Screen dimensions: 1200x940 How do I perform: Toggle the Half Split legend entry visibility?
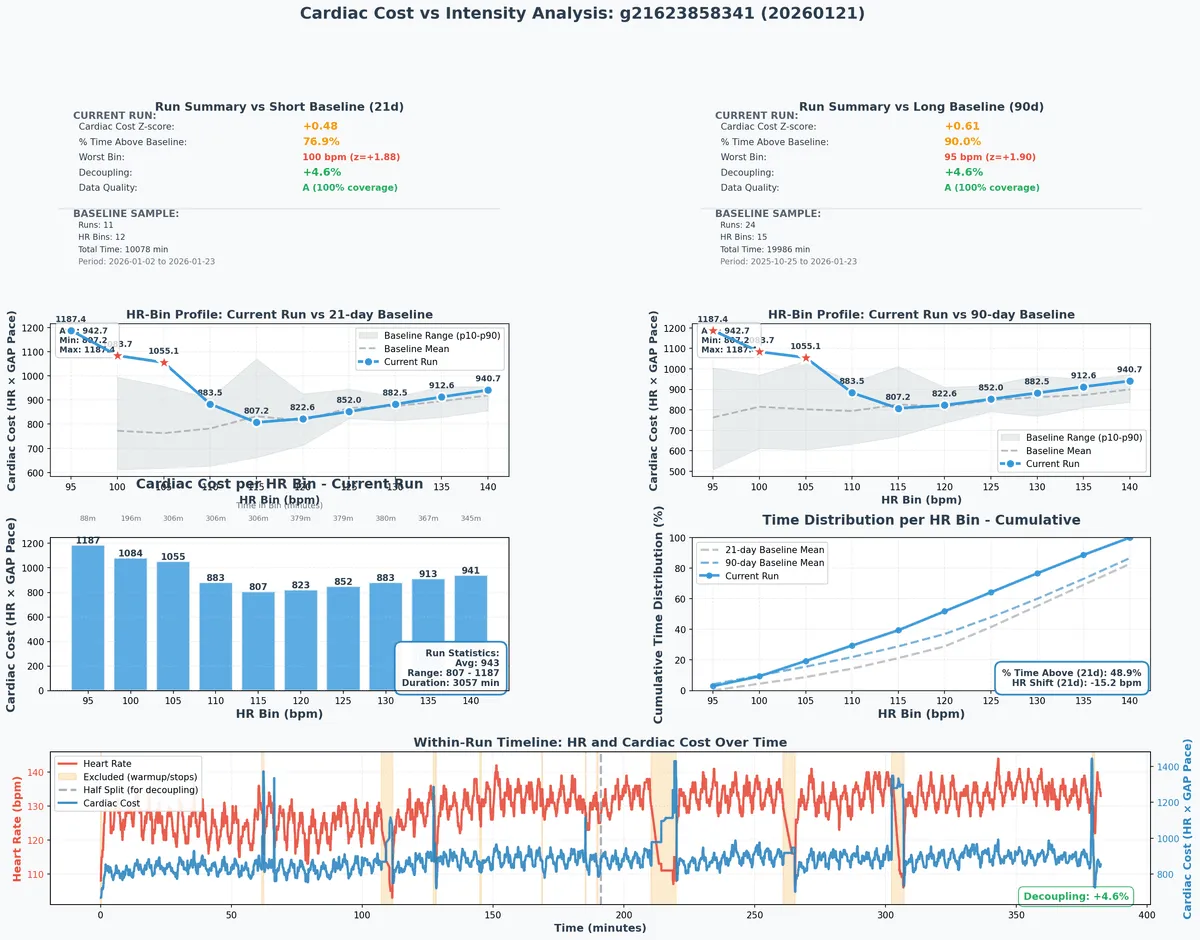click(x=67, y=787)
